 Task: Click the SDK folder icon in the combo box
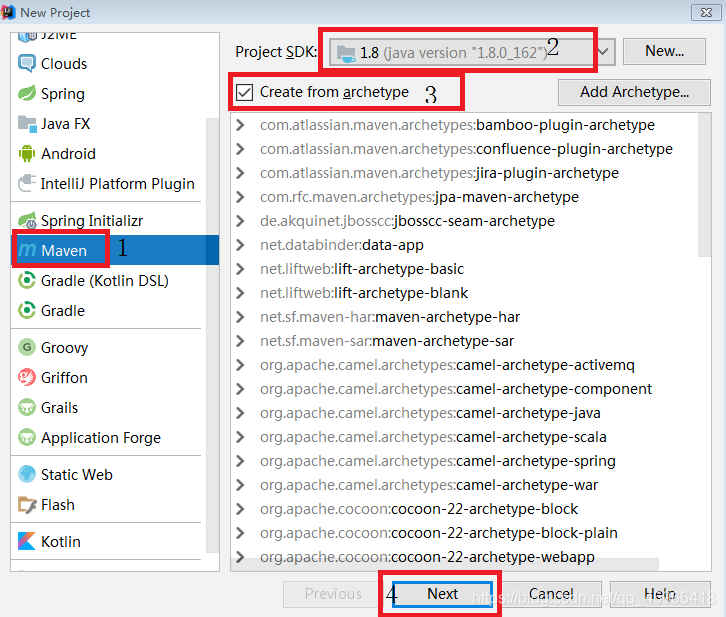(346, 53)
